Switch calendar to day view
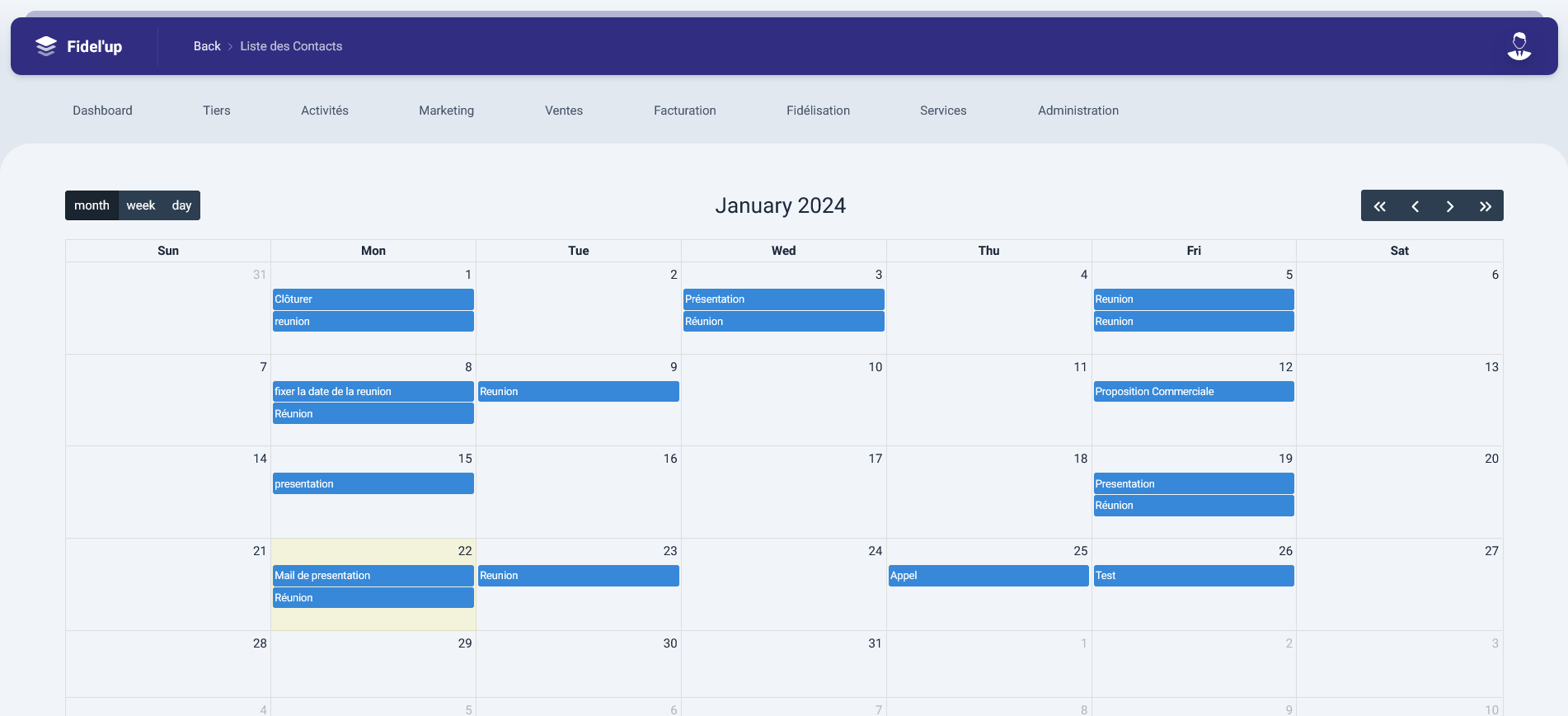 181,205
